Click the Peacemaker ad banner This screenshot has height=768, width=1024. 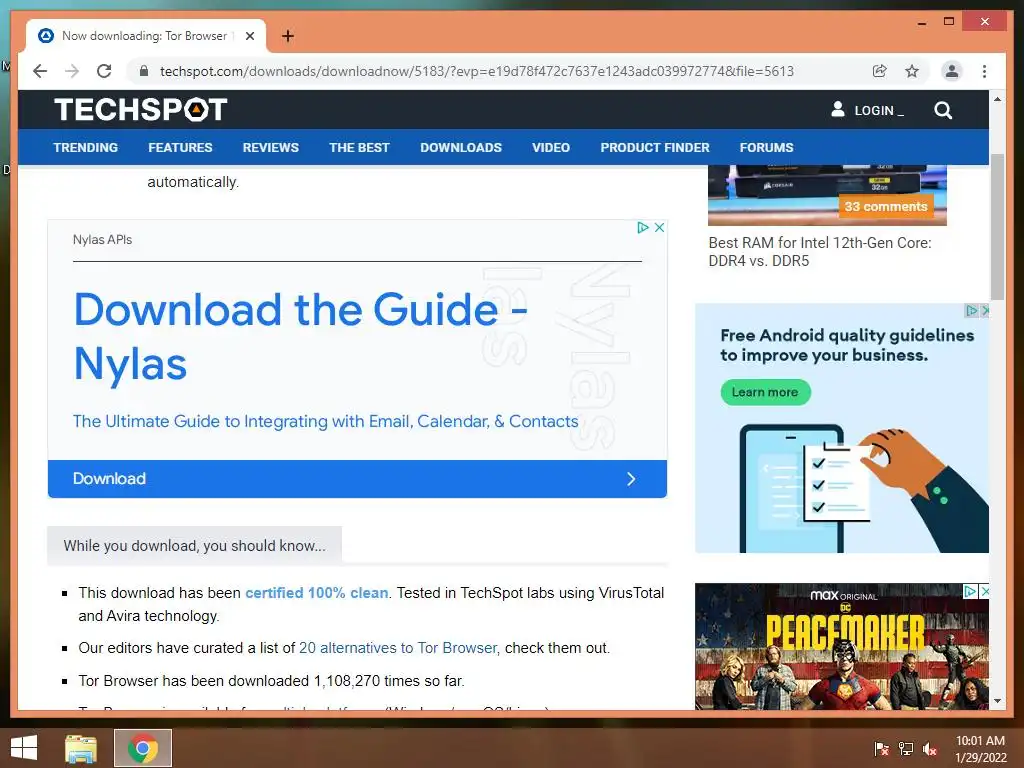pyautogui.click(x=842, y=646)
